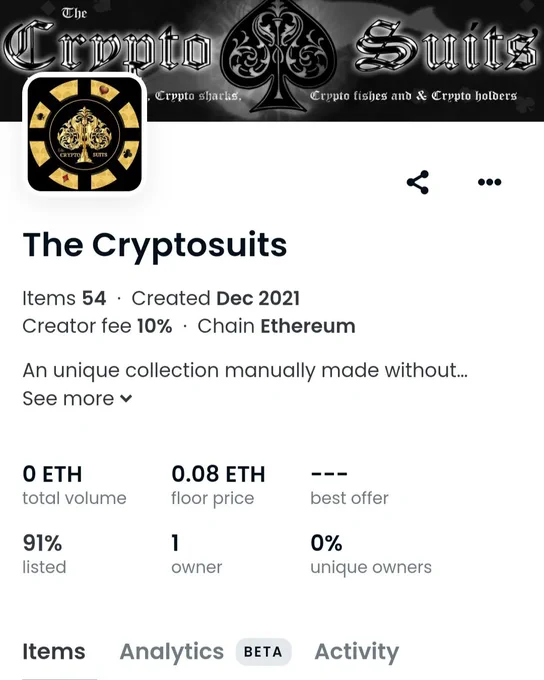
Task: Click the 0 ETH total volume stat
Action: (x=74, y=485)
